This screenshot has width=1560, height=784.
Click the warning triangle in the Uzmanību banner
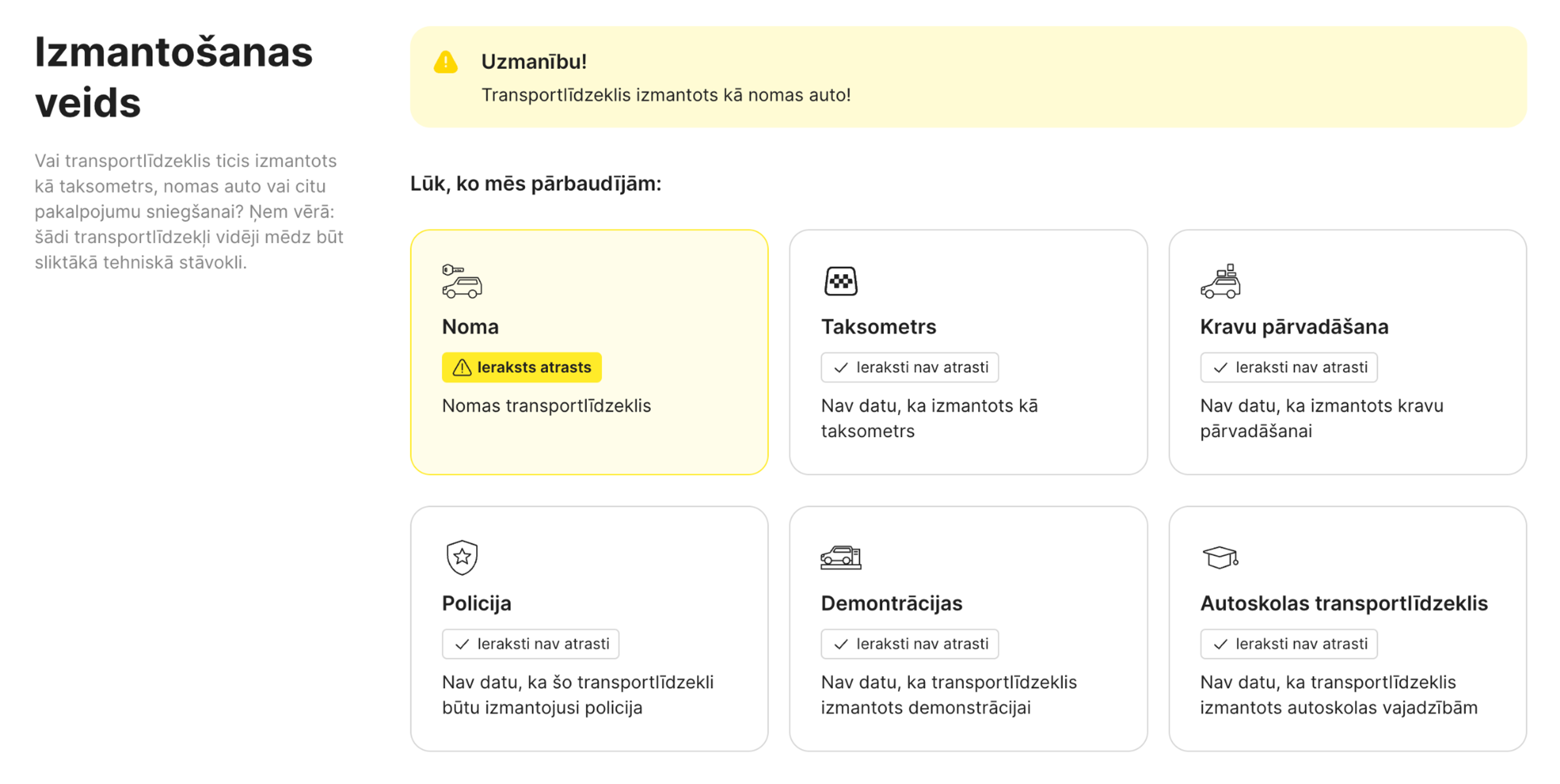click(446, 61)
